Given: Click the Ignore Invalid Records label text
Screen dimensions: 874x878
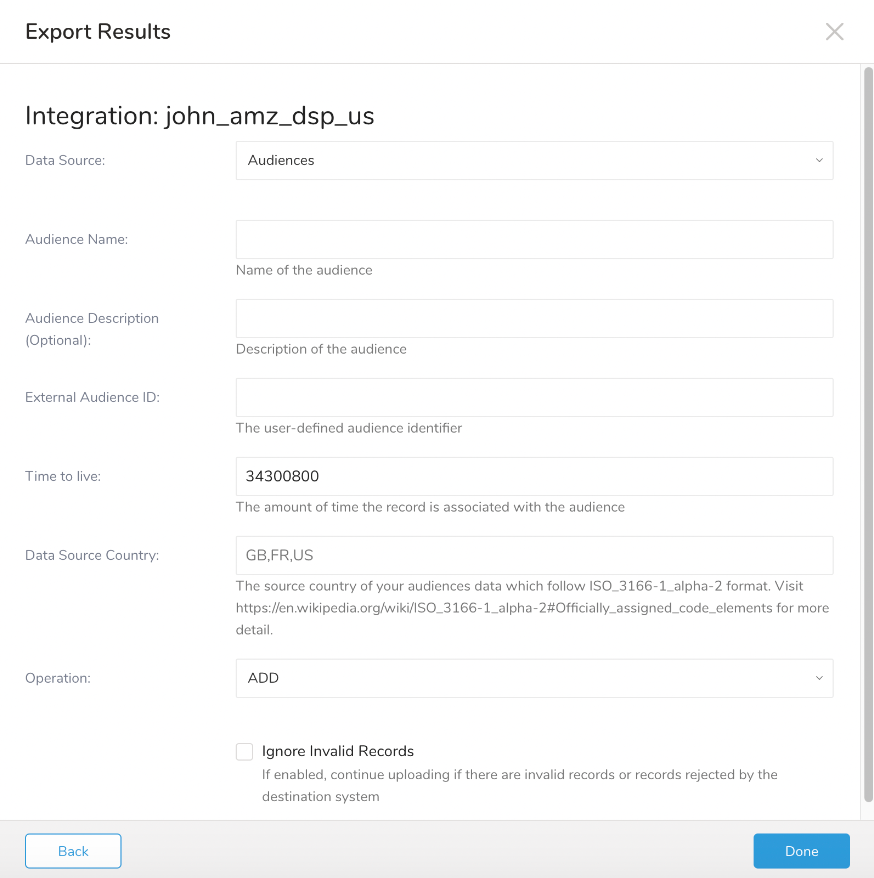Looking at the screenshot, I should (338, 751).
